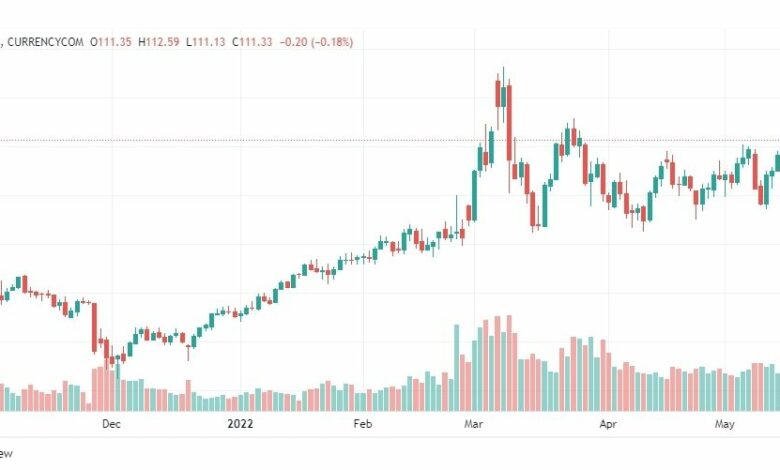Select the tallest red candle at March peak
The height and width of the screenshot is (470, 780).
[x=509, y=123]
